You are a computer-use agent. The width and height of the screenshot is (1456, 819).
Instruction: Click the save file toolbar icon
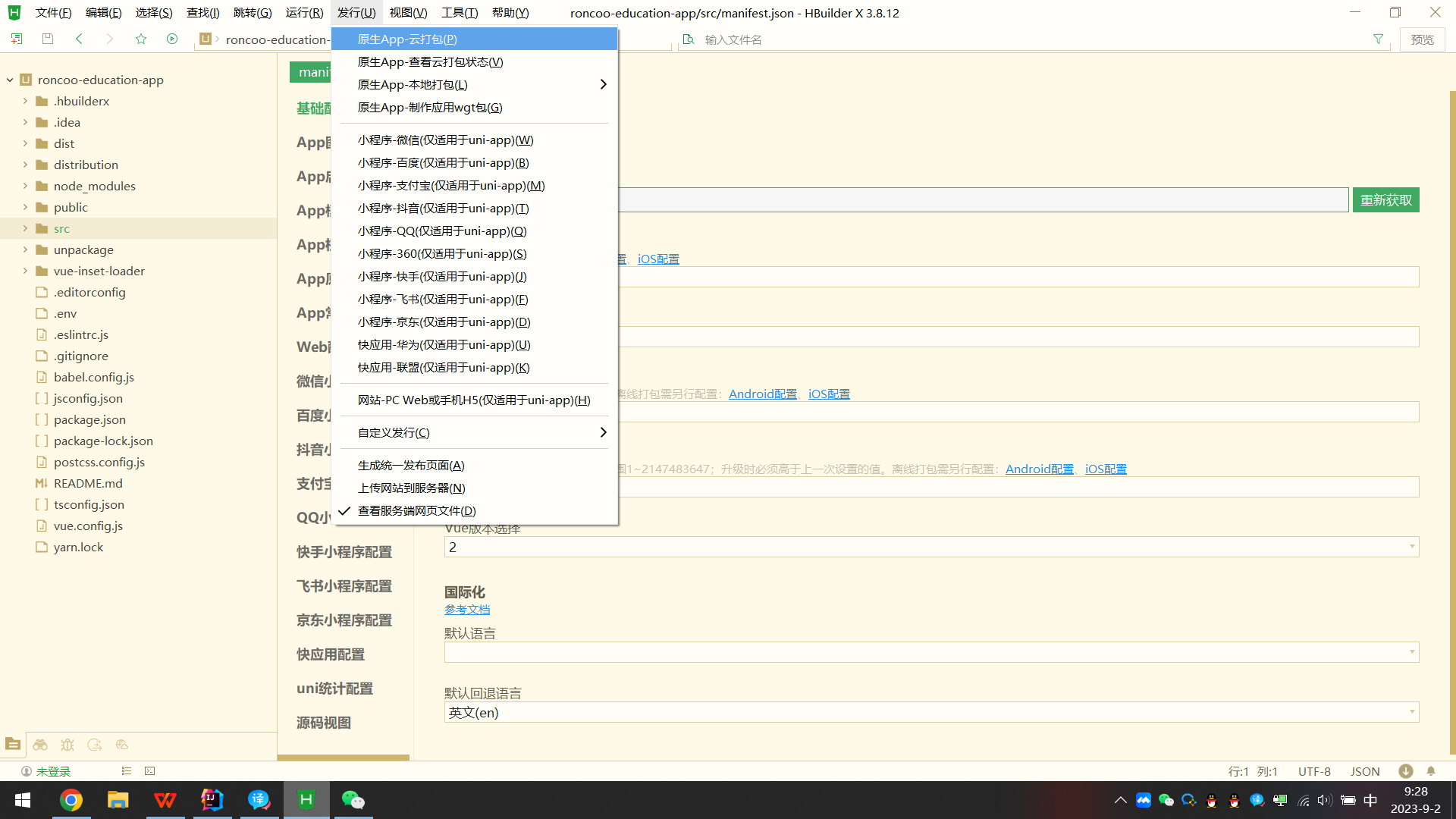48,39
